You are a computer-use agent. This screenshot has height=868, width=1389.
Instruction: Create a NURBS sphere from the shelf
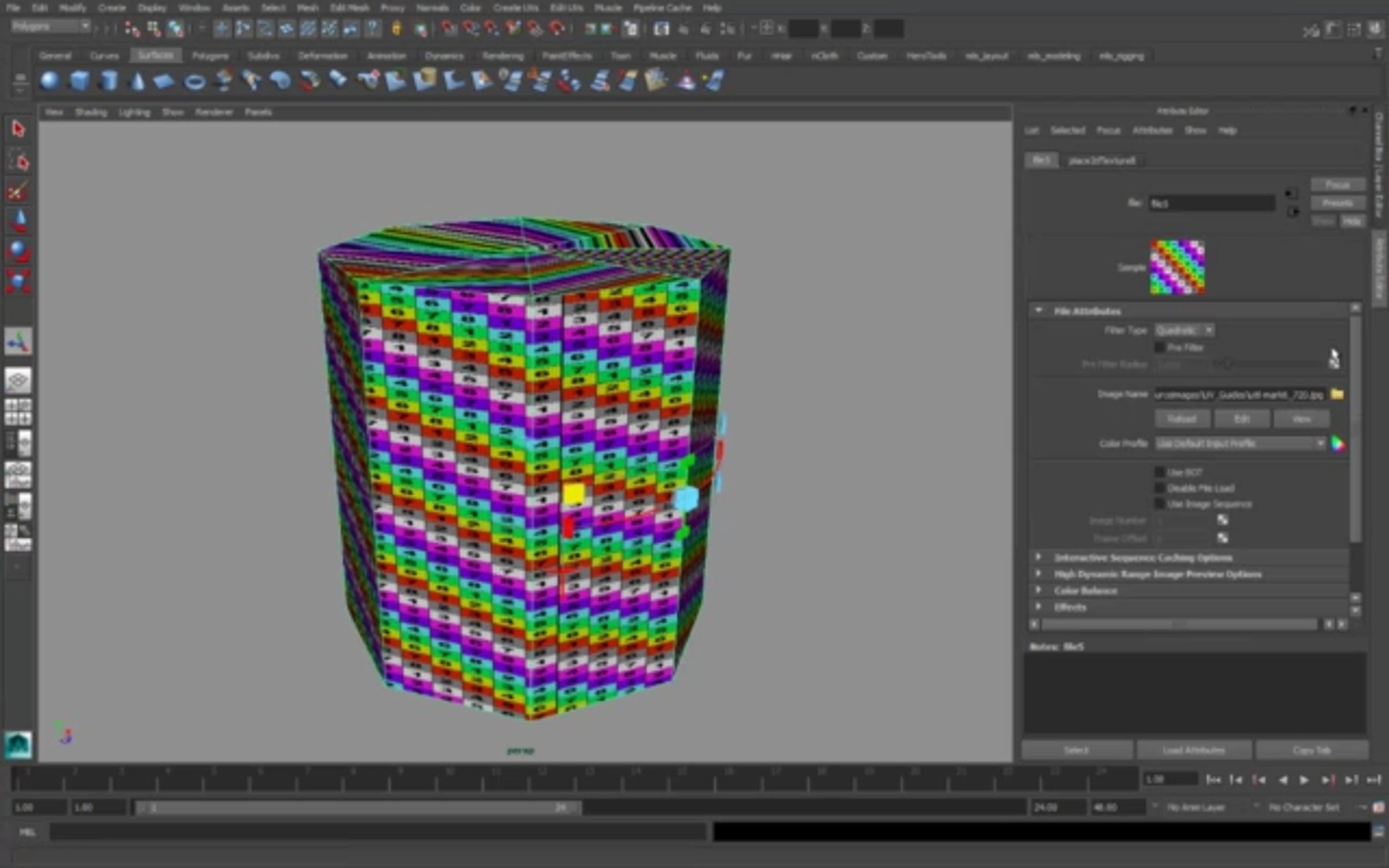tap(50, 80)
